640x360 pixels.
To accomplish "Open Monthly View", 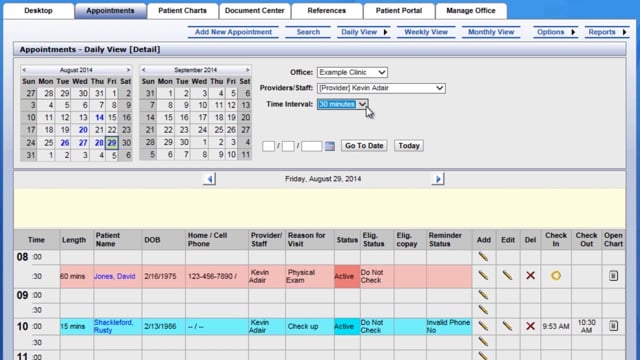I will (x=491, y=32).
